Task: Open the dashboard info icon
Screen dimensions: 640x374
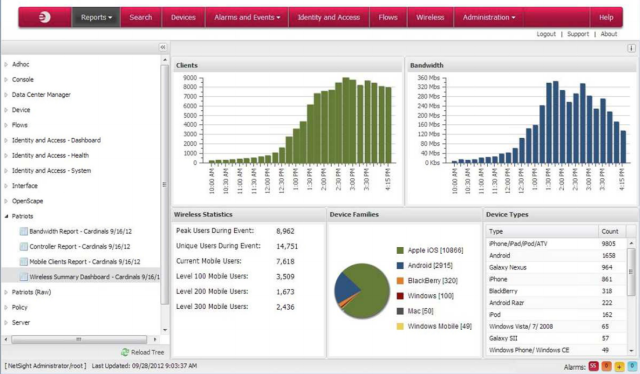Action: 631,48
